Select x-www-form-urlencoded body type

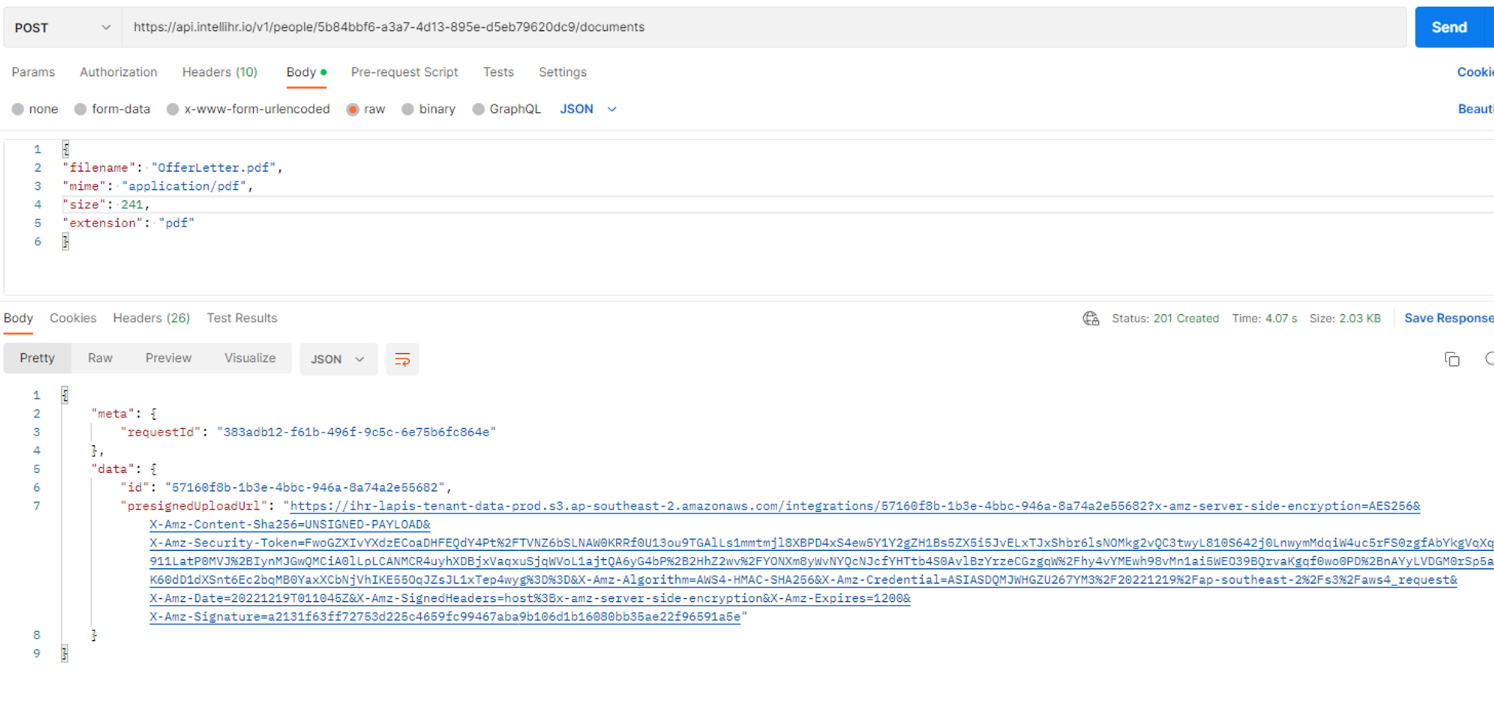click(x=248, y=109)
